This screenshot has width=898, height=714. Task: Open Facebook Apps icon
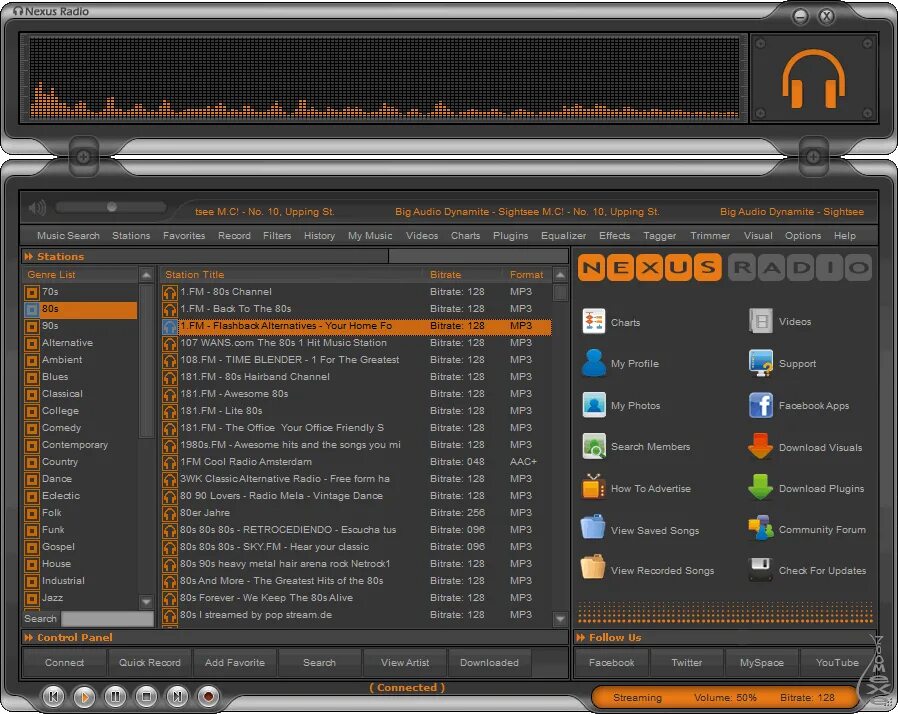click(x=761, y=405)
